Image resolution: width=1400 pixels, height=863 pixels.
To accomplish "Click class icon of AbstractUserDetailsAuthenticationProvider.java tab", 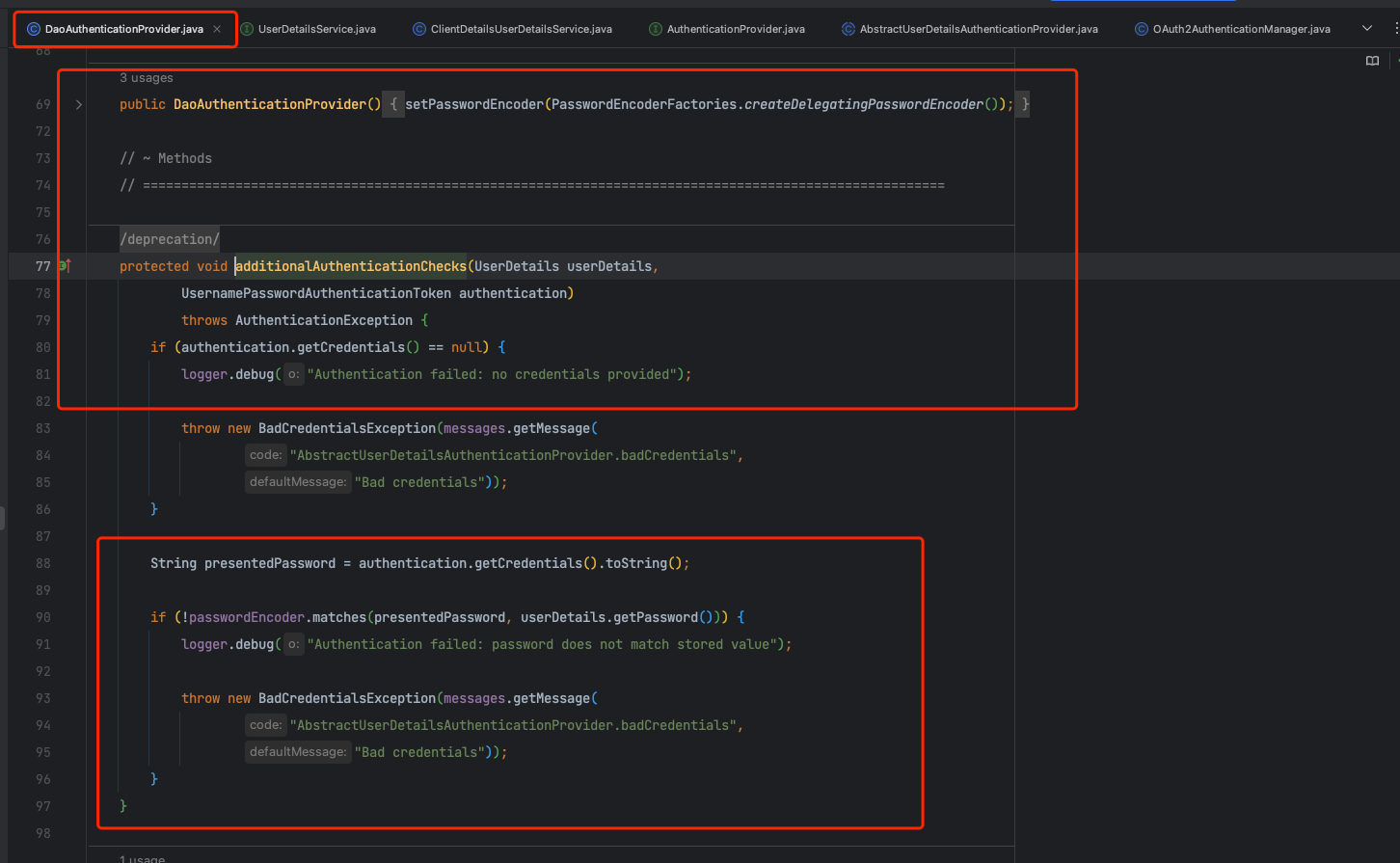I will 848,29.
